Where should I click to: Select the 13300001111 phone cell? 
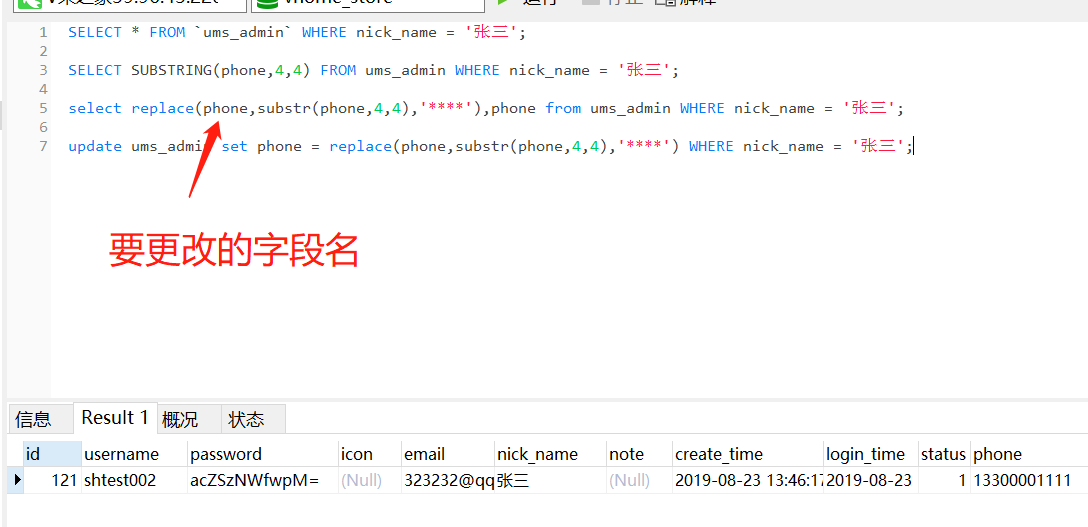click(1029, 480)
